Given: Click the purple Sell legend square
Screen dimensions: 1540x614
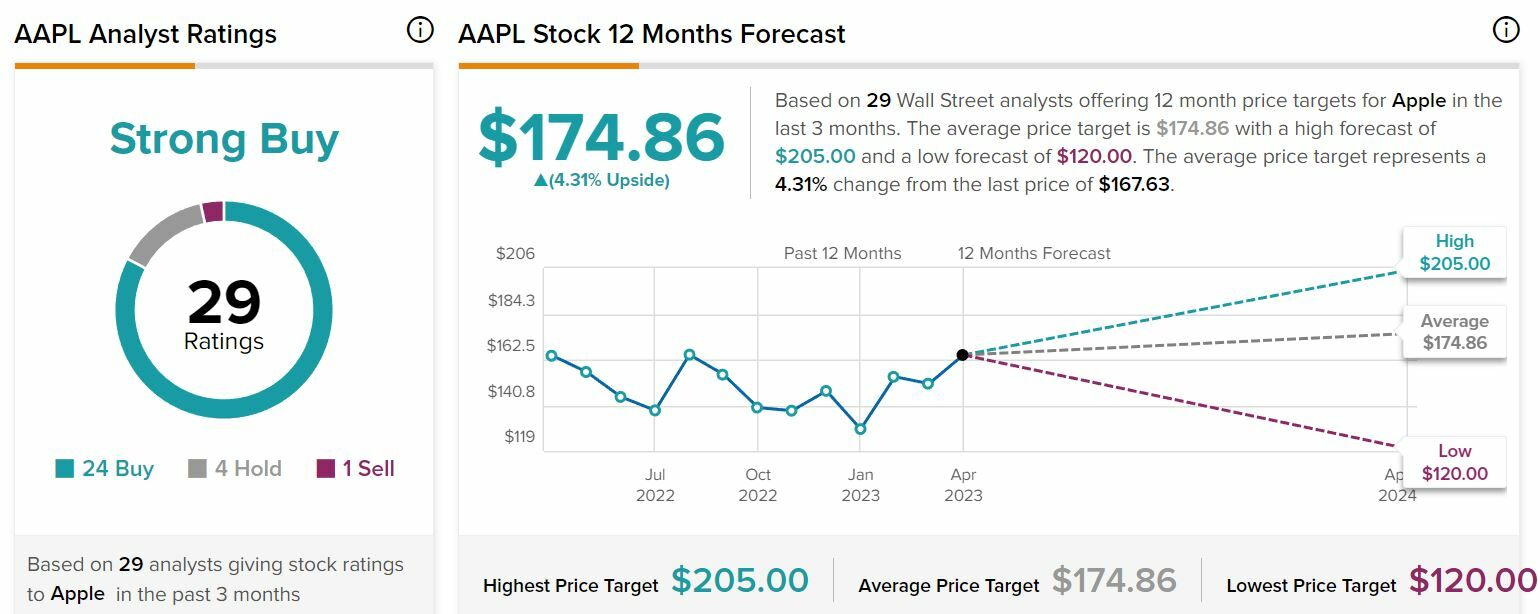Looking at the screenshot, I should coord(326,469).
